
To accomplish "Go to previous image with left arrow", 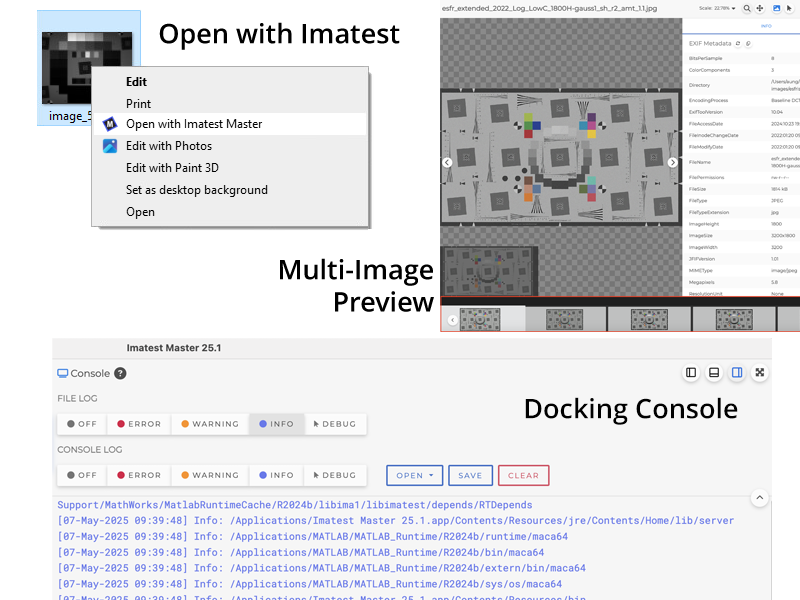I will click(x=447, y=162).
